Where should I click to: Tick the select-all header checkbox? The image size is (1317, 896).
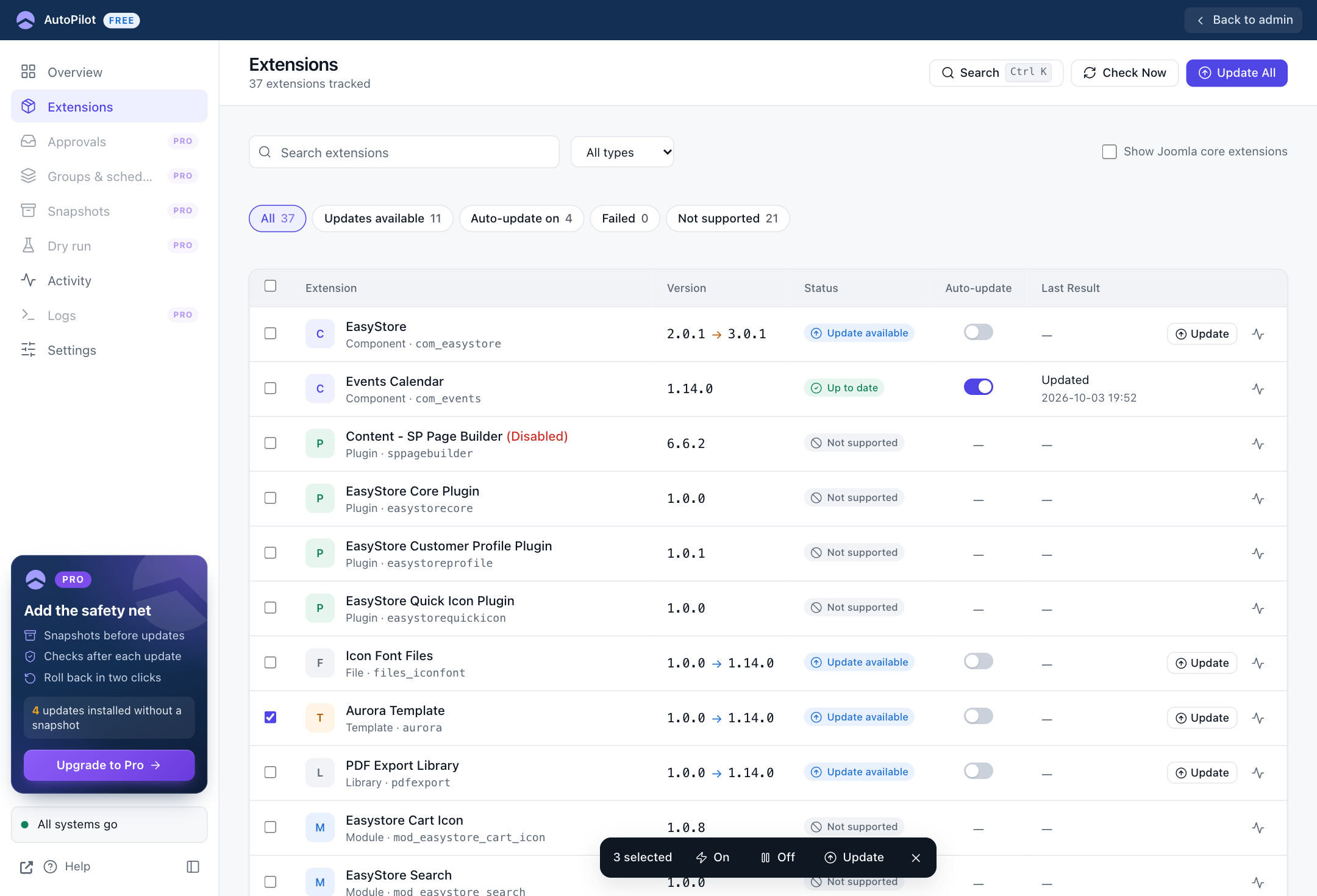point(270,286)
